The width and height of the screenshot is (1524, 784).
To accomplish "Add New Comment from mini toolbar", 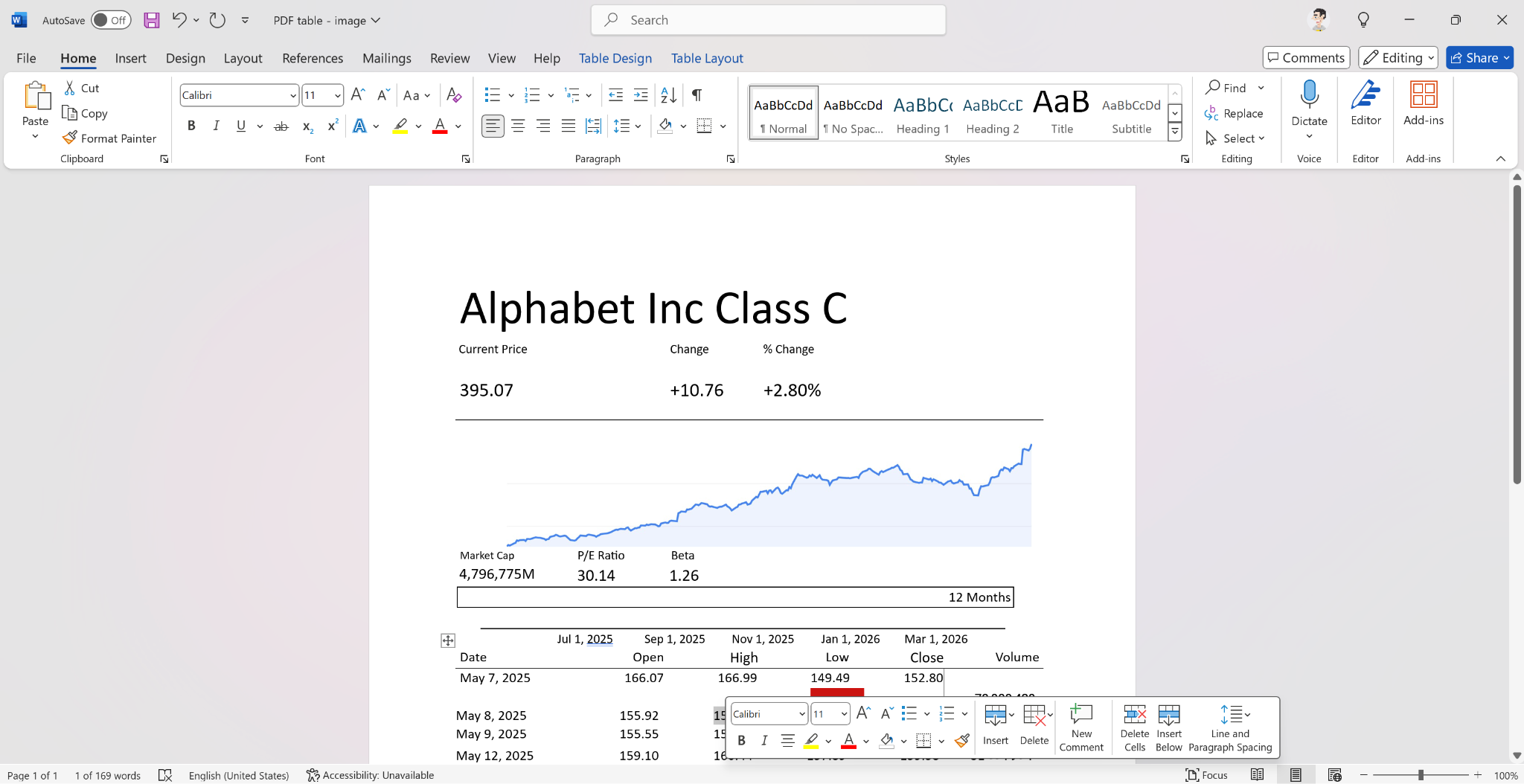I will click(1081, 728).
